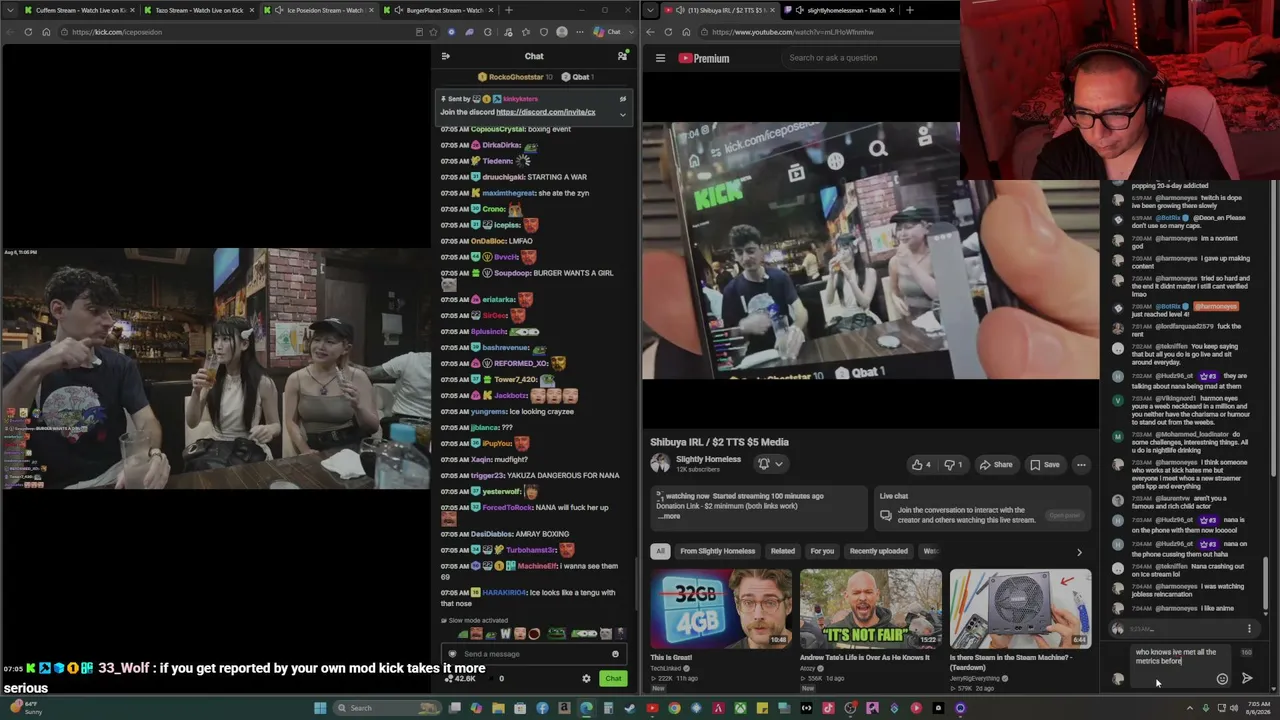Open This Is Great! 32GB video thumbnail

coord(720,608)
